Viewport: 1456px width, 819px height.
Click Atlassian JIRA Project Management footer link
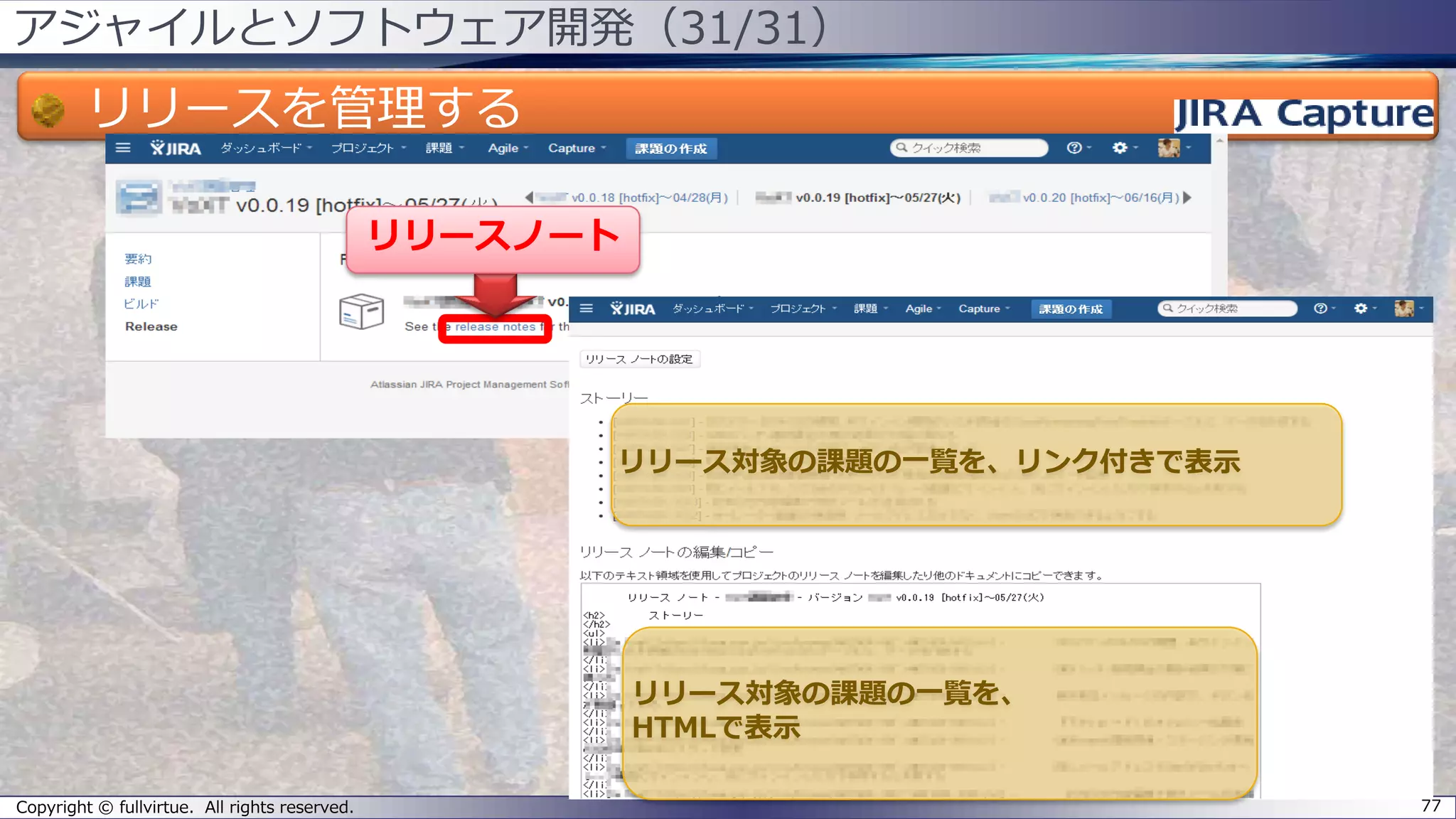point(469,385)
